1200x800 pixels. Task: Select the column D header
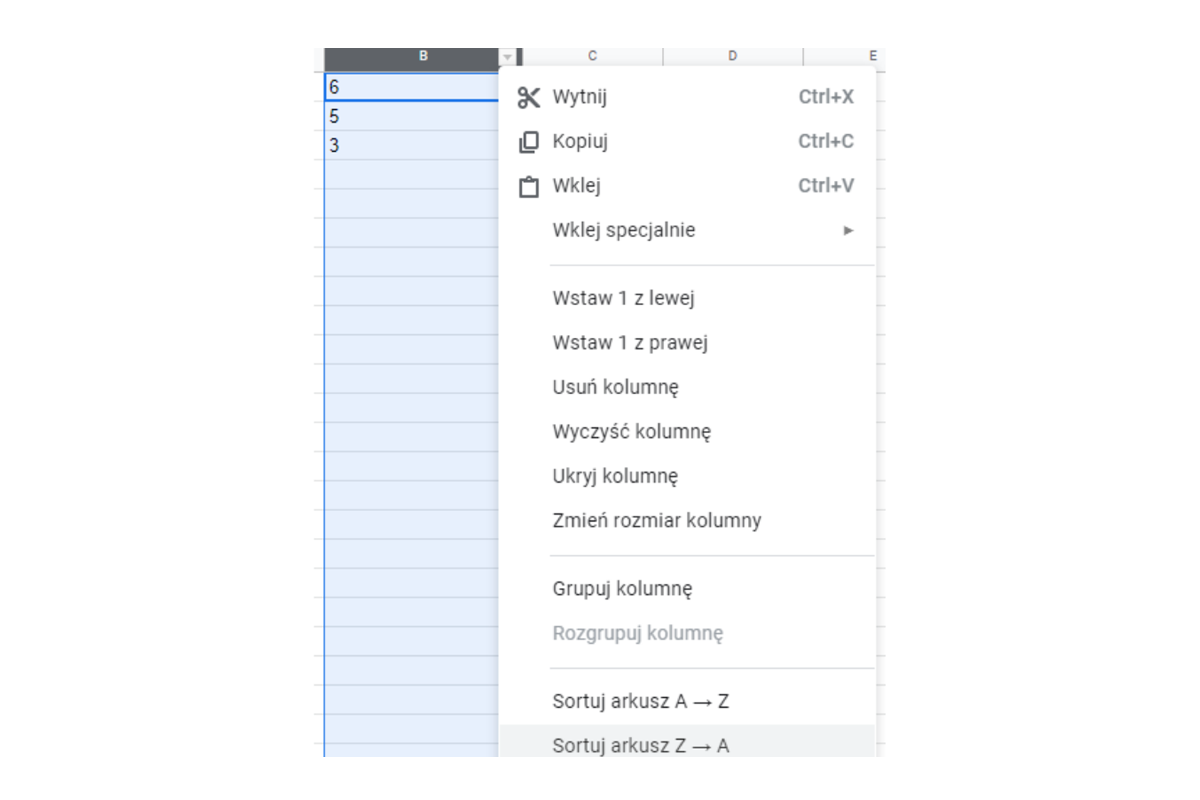[732, 56]
